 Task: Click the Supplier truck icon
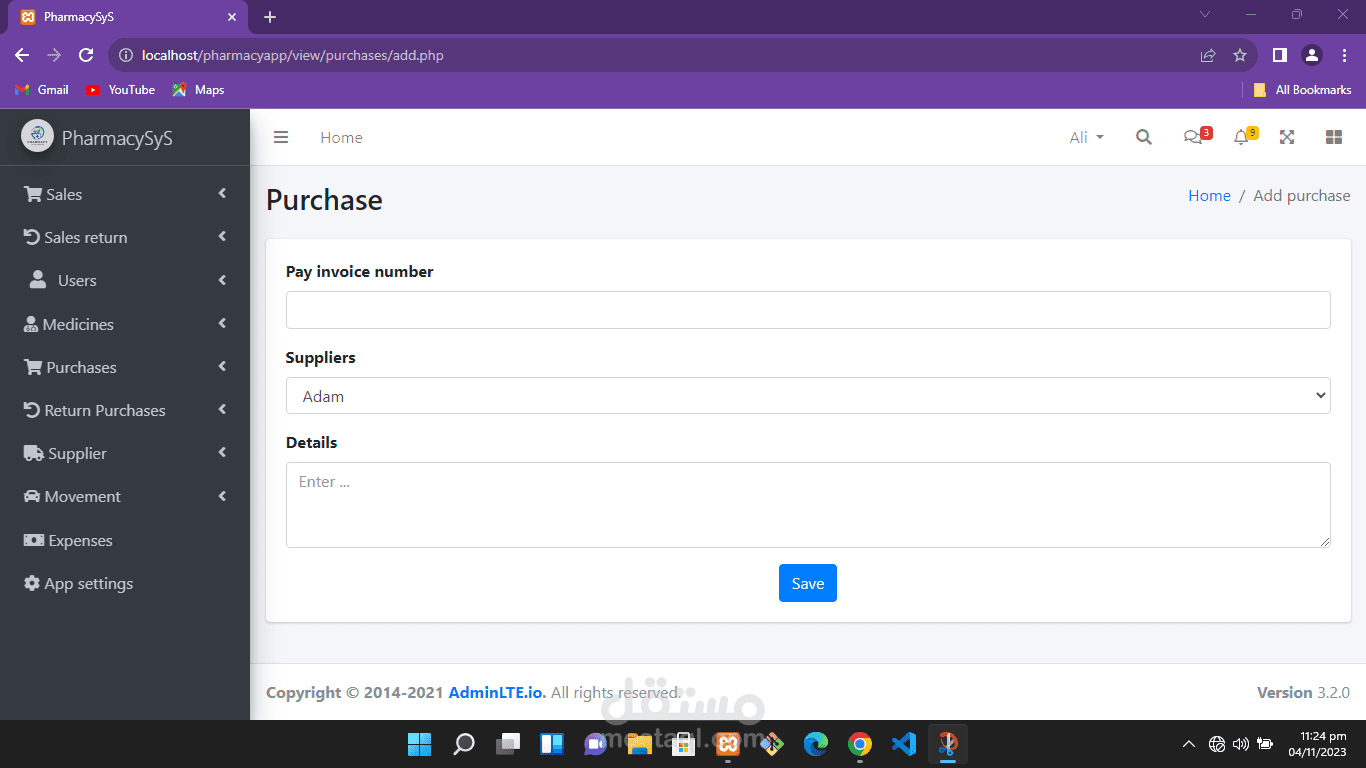pos(33,453)
